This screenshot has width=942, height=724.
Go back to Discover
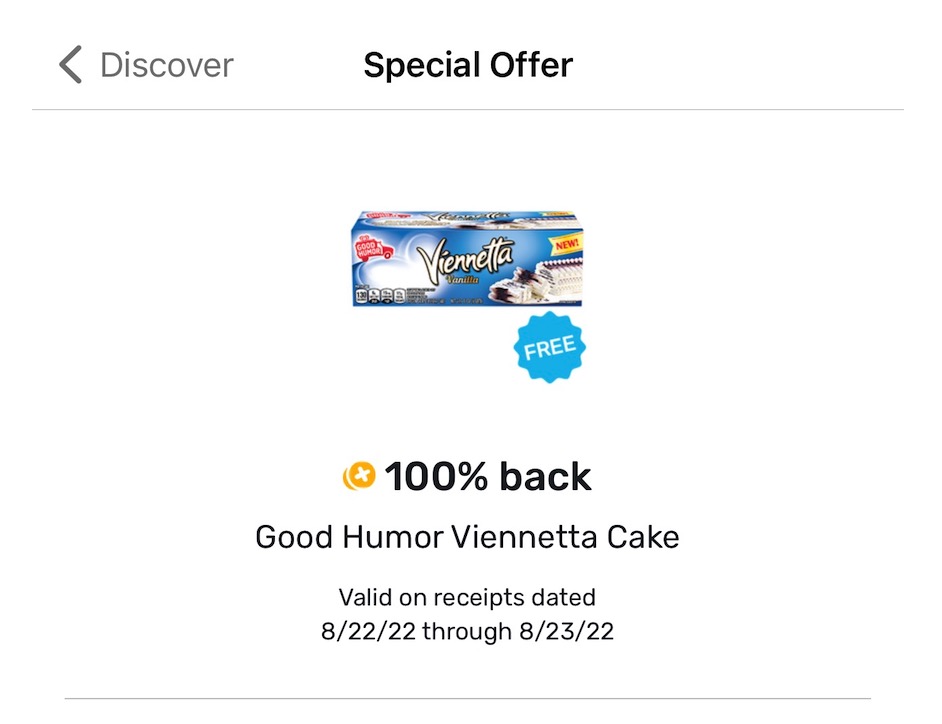click(166, 66)
